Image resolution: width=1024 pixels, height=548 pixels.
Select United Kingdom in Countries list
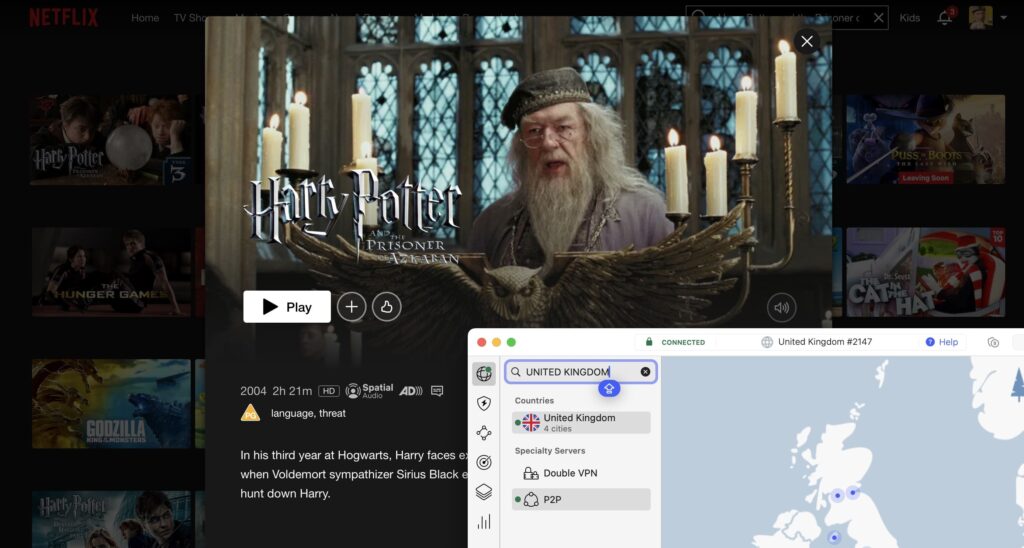(x=581, y=423)
